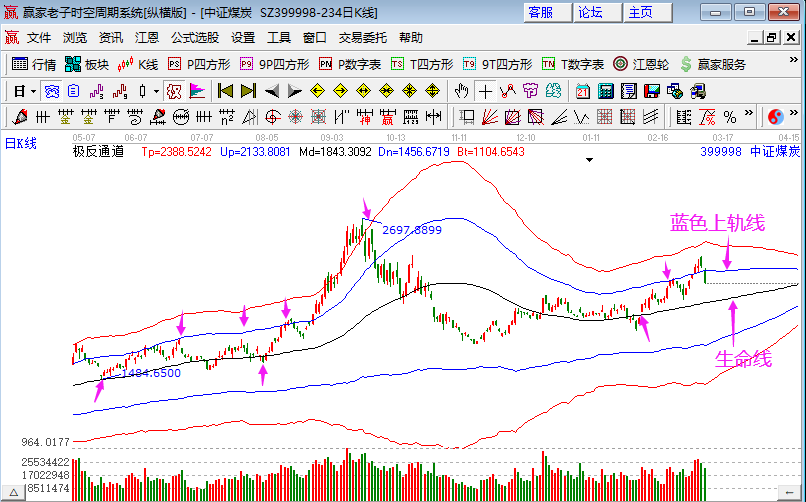Click the yellow diamond left-arrow icon
This screenshot has height=502, width=806.
pos(318,91)
